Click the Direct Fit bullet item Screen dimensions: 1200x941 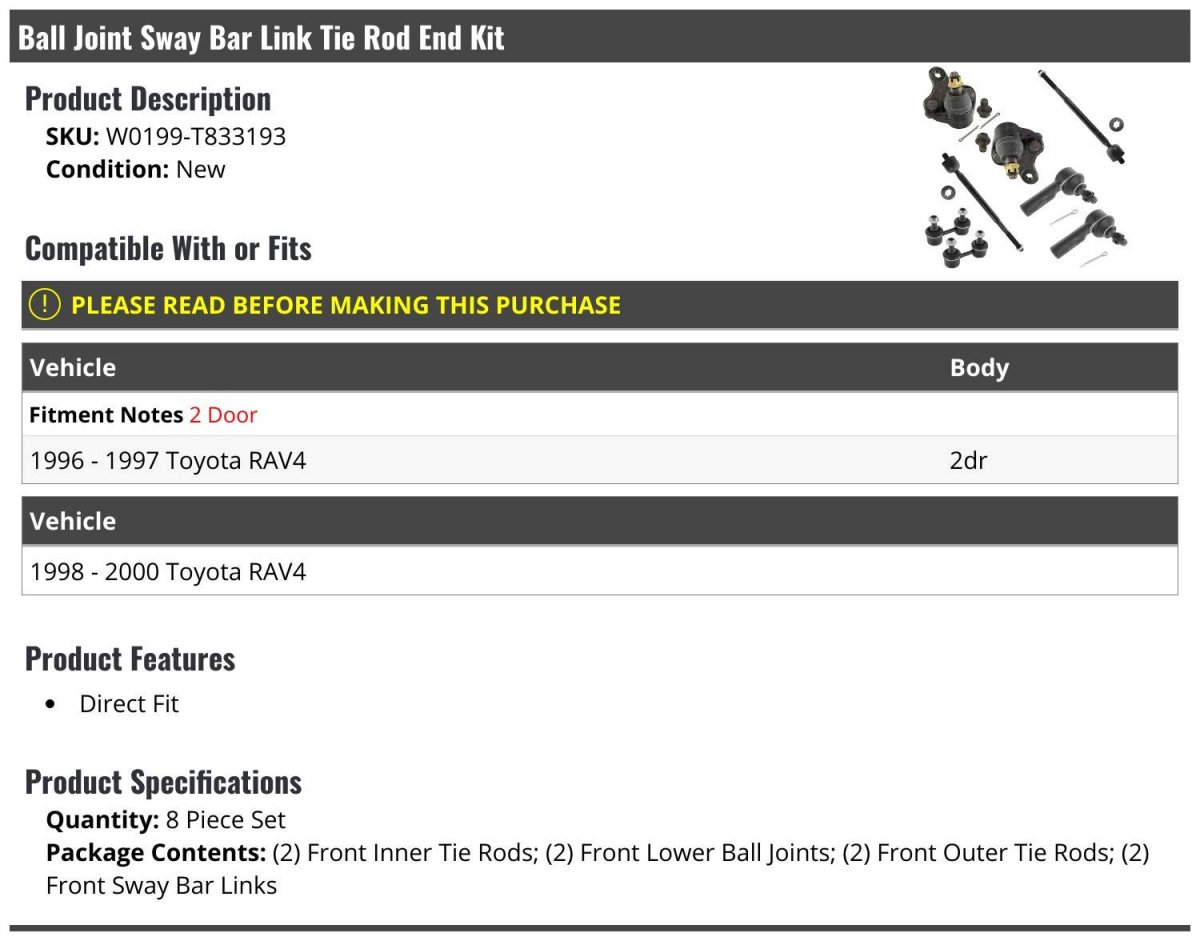[129, 704]
